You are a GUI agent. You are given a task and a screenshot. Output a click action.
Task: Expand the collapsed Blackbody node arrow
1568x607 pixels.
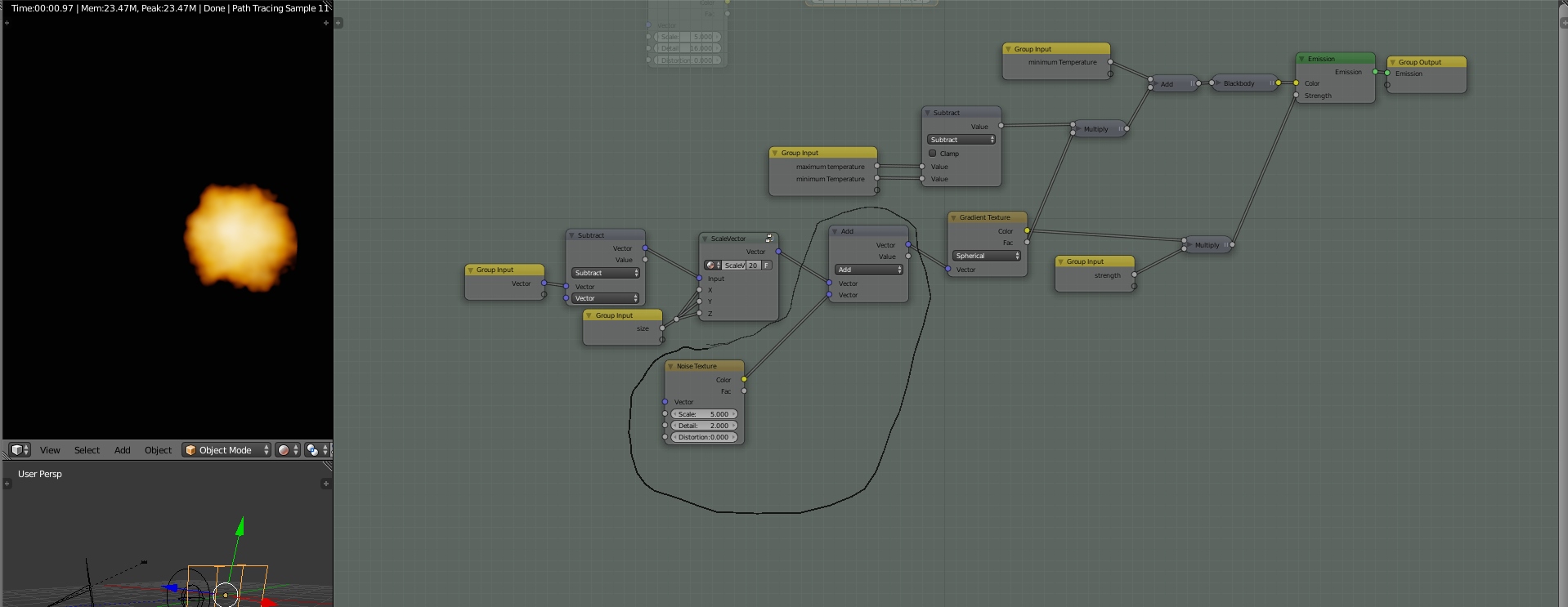coord(1217,83)
